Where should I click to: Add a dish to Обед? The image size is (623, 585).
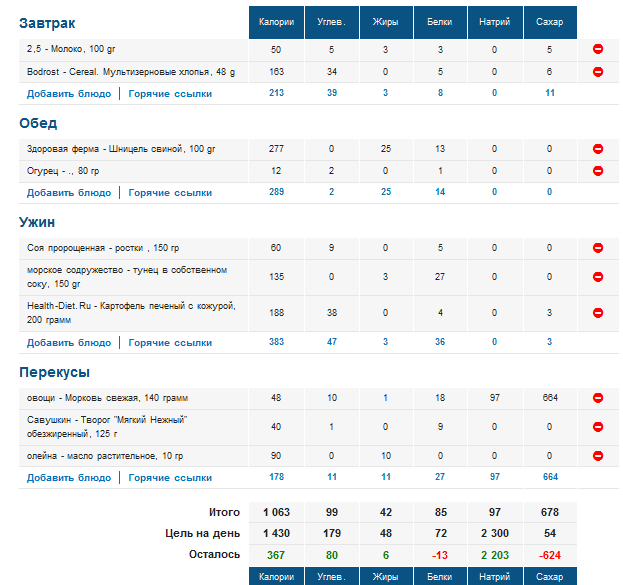click(69, 193)
